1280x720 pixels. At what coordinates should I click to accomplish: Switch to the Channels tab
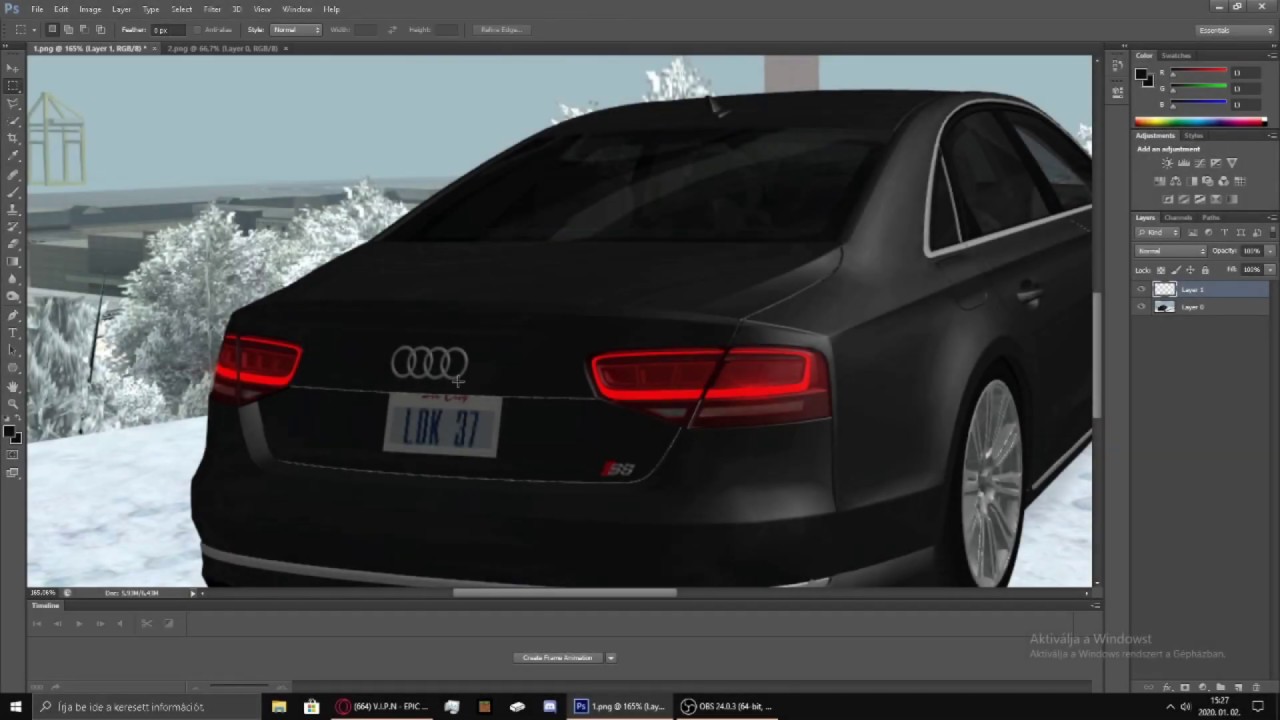coord(1178,217)
